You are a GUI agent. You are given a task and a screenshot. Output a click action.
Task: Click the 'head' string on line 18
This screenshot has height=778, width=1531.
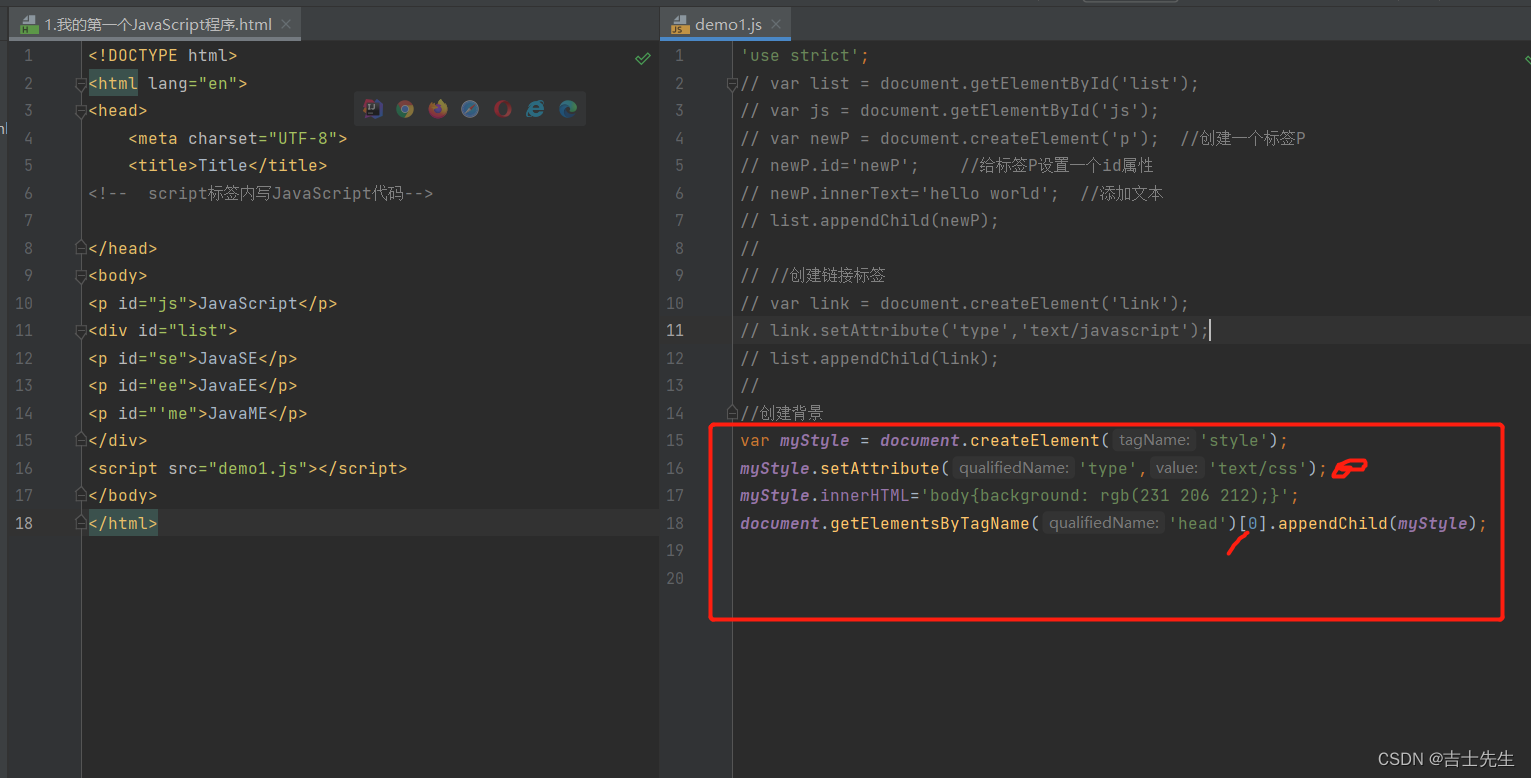point(1199,523)
